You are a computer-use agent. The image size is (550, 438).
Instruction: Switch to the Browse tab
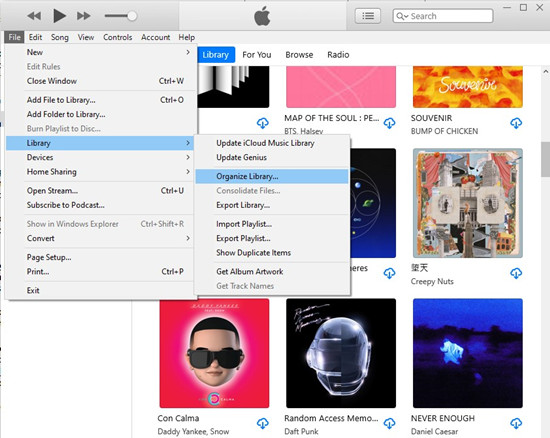299,55
